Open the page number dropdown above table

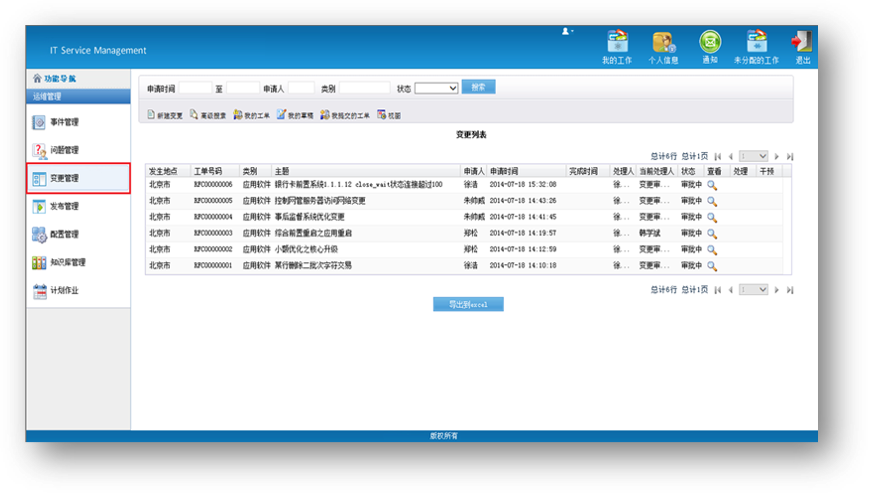click(754, 156)
